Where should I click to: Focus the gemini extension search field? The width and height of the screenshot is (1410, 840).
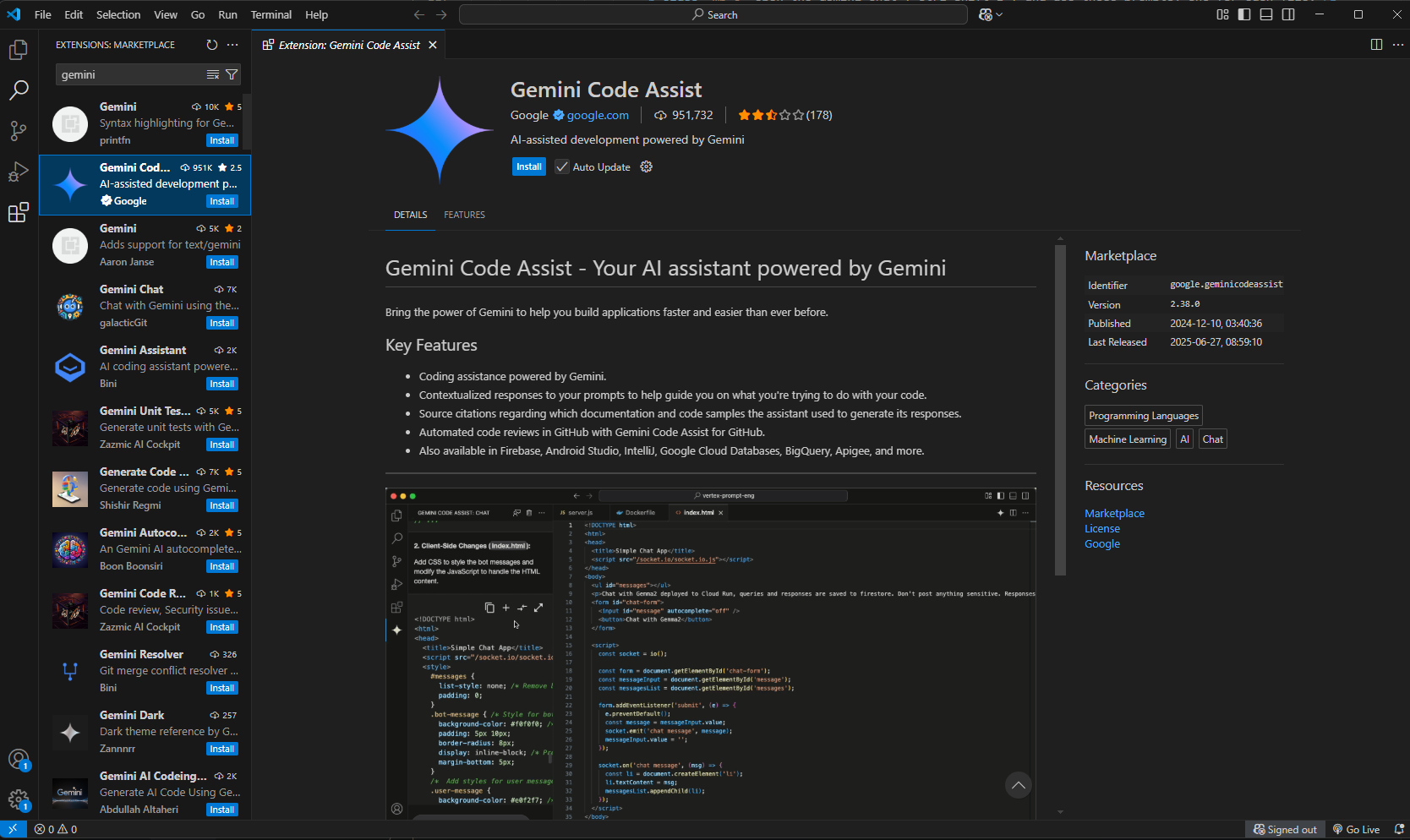127,74
